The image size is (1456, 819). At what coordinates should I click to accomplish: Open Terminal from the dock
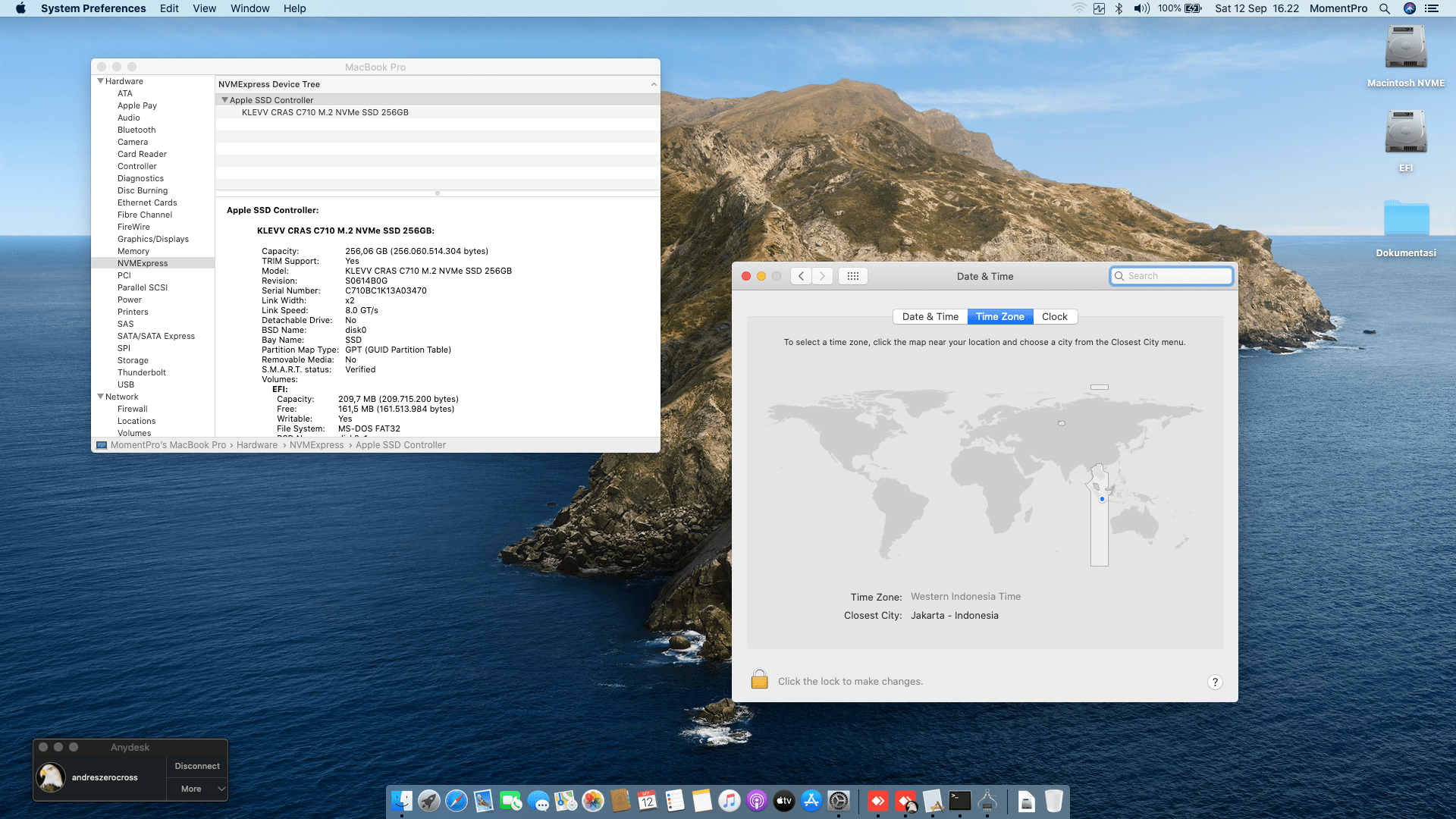pos(960,801)
